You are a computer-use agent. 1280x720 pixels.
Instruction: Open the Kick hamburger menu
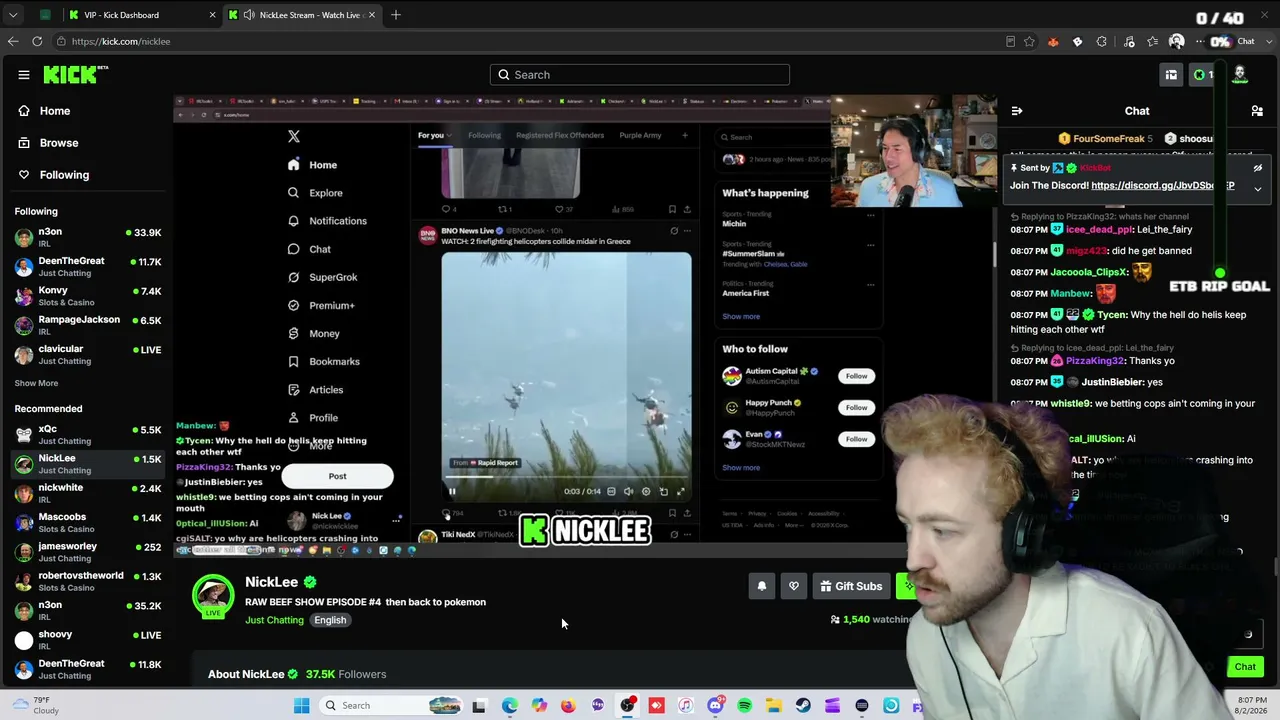24,75
